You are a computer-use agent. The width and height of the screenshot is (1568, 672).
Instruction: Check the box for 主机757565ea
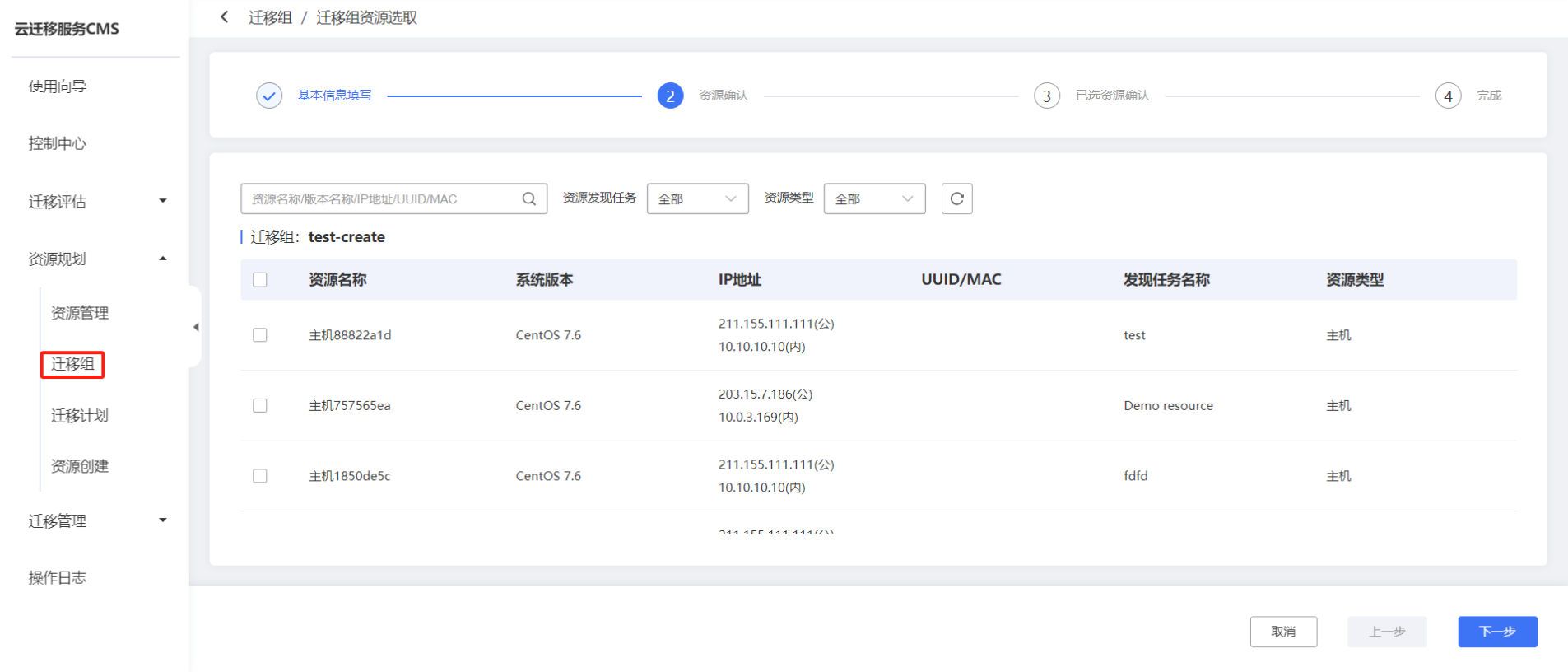(x=260, y=405)
